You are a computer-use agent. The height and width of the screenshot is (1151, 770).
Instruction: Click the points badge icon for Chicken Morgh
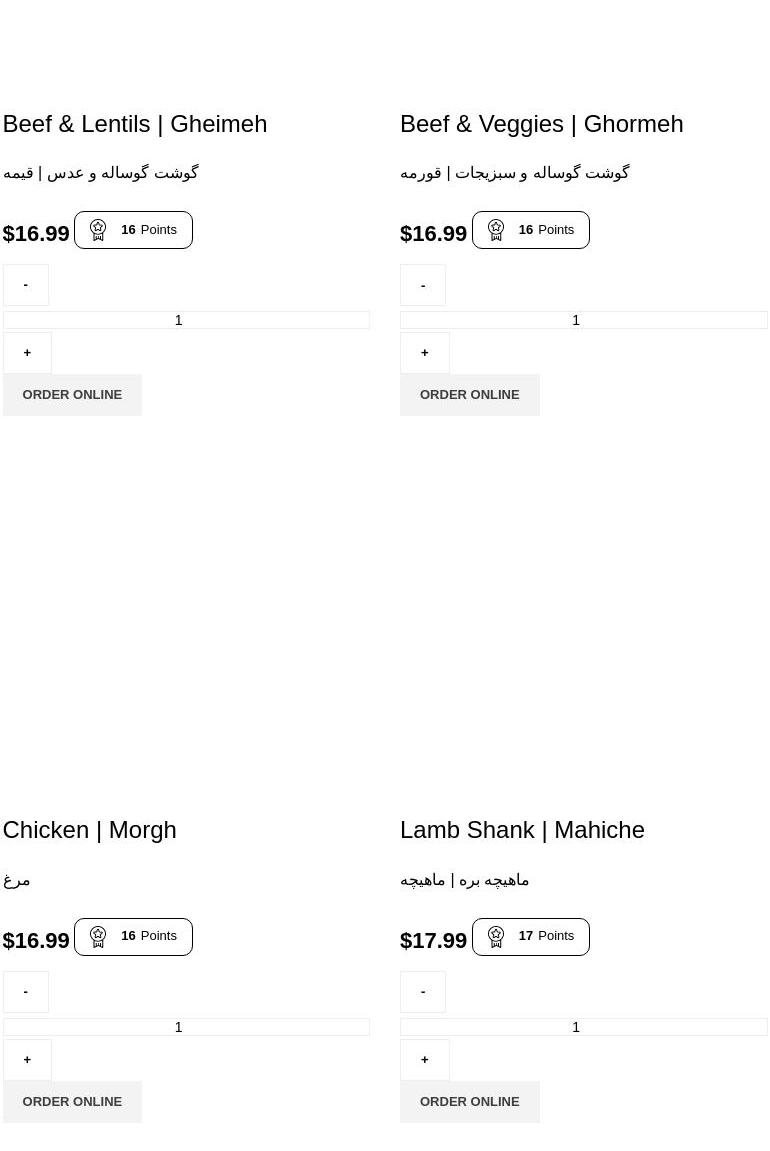click(98, 937)
